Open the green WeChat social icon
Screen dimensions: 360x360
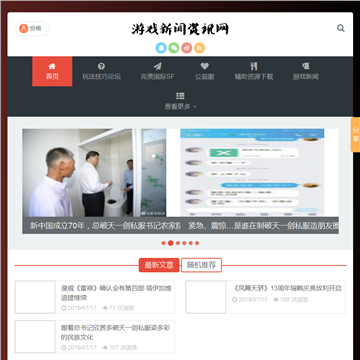tap(174, 48)
